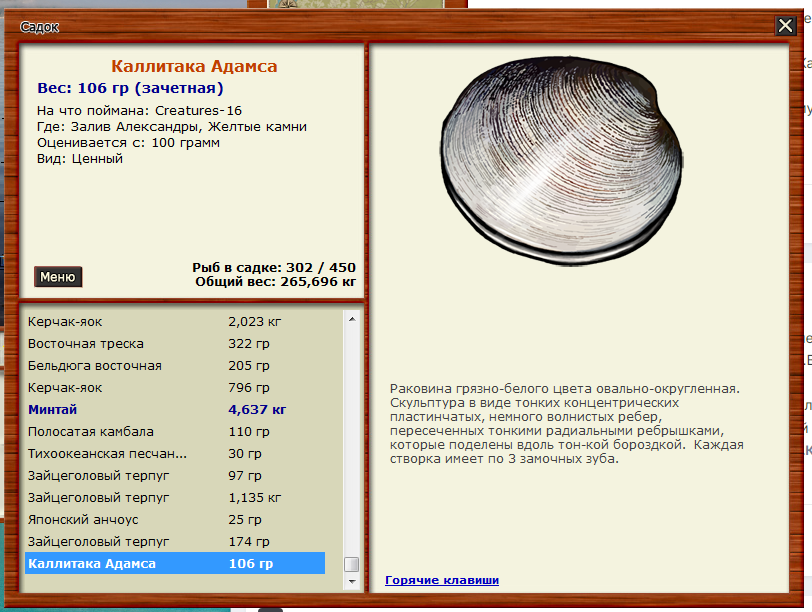812x612 pixels.
Task: Click the Каллитака Адамса title heading
Action: 194,67
